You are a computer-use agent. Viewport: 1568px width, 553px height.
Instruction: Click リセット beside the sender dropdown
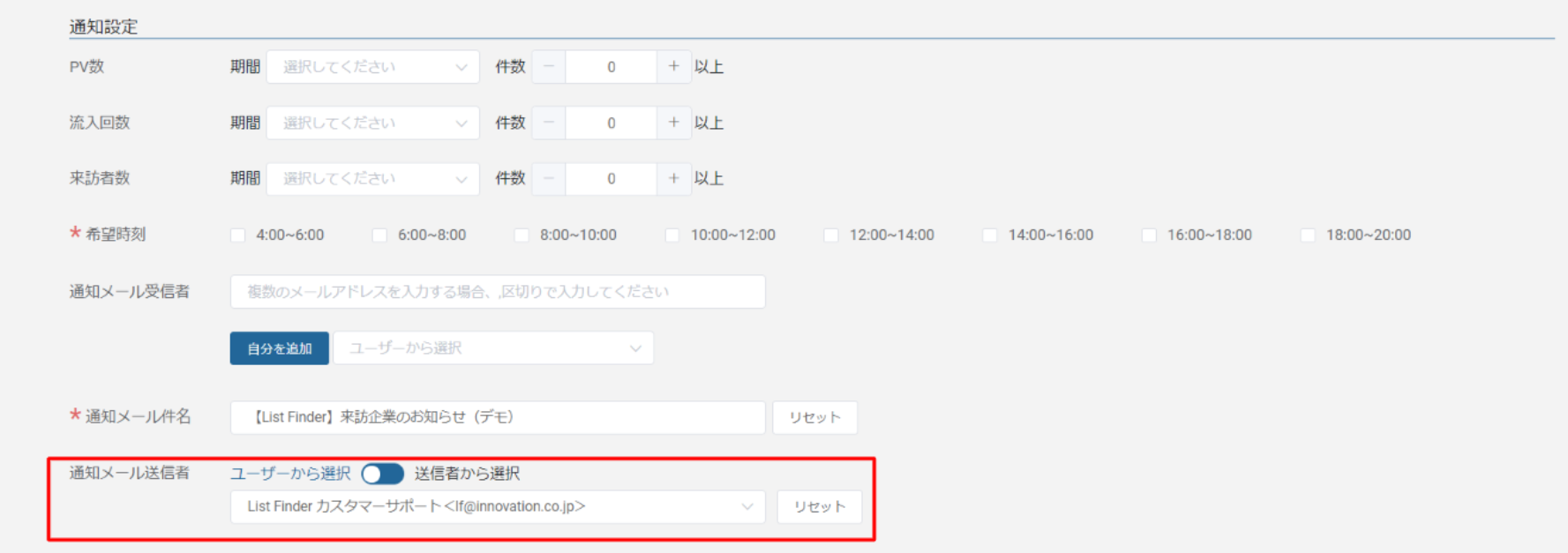click(819, 507)
